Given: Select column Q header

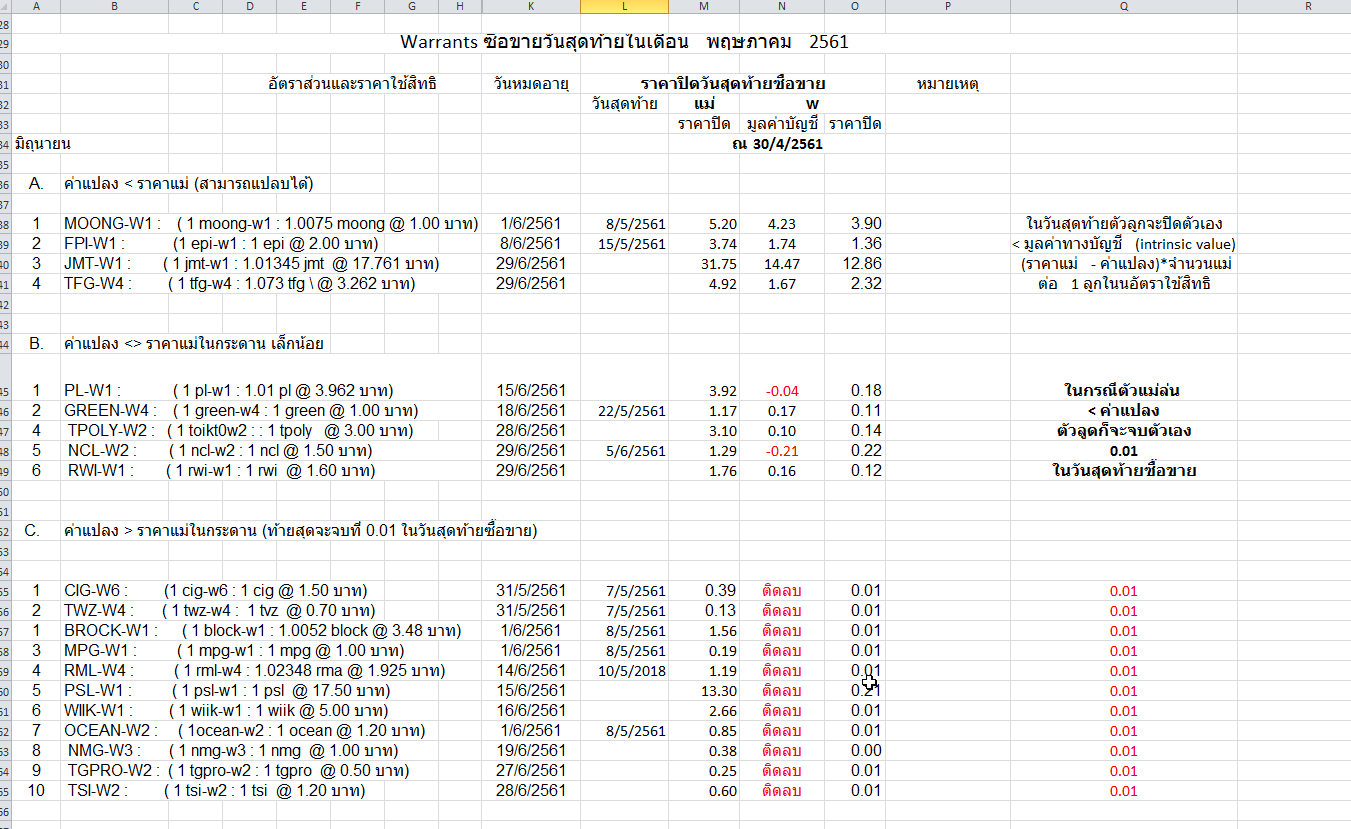Looking at the screenshot, I should click(x=1124, y=7).
